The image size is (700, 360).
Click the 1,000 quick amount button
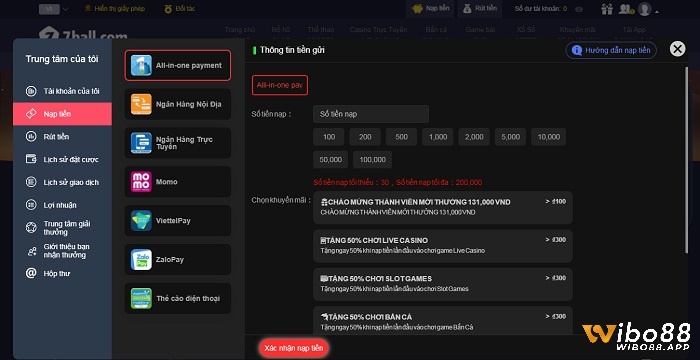click(x=438, y=137)
